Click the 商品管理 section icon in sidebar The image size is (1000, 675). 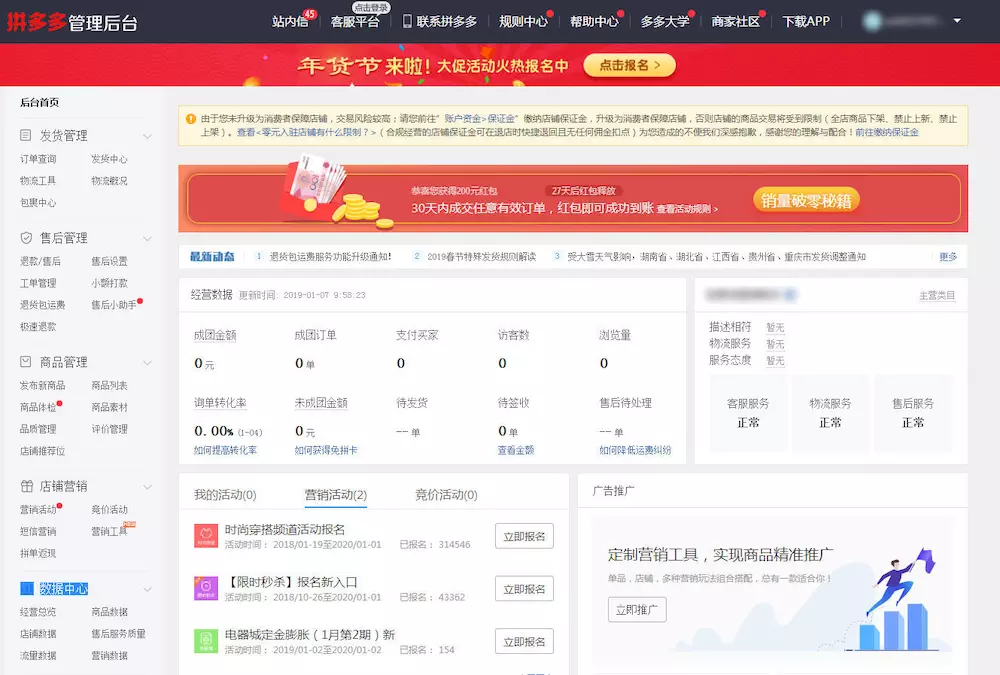click(27, 362)
